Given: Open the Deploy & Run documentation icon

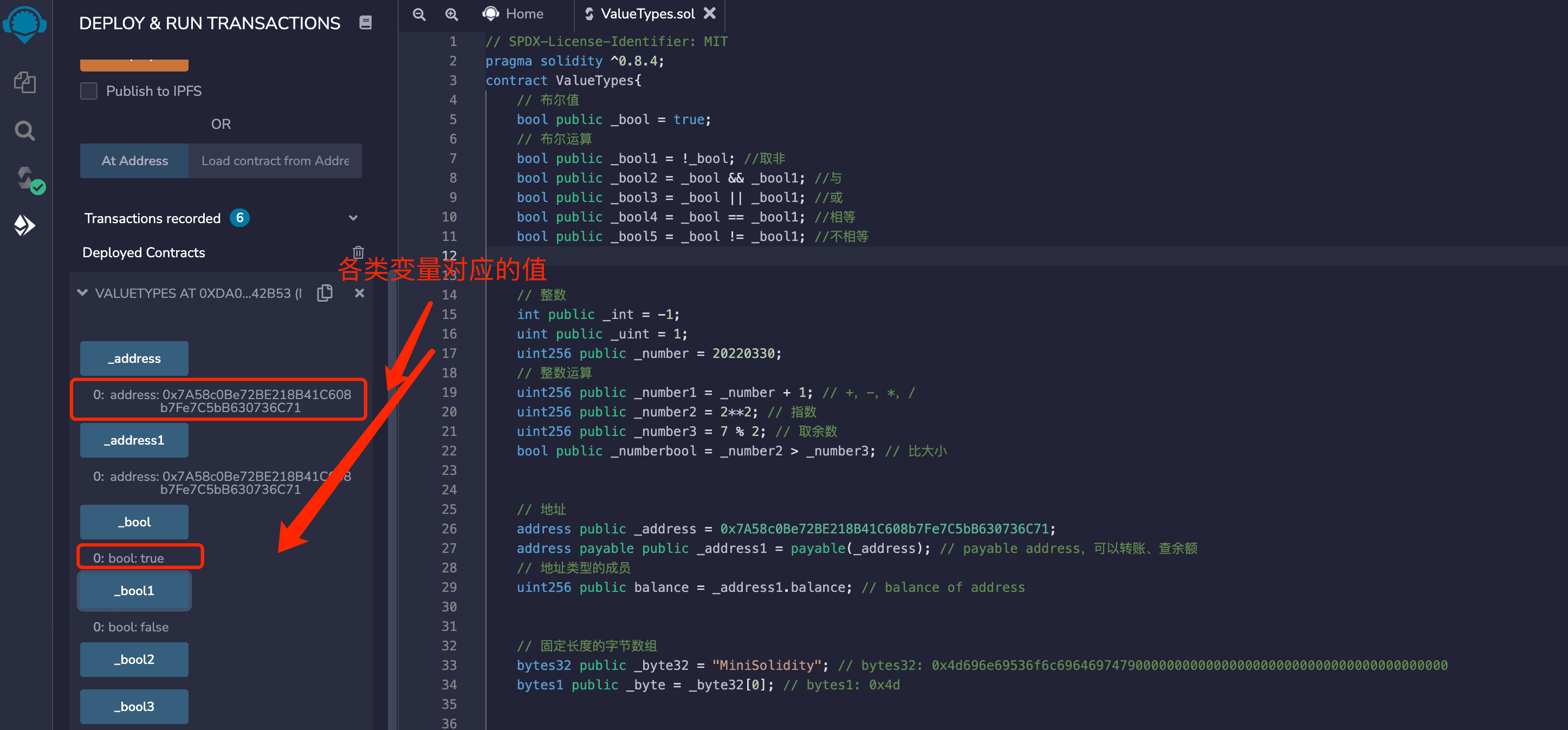Looking at the screenshot, I should [365, 22].
